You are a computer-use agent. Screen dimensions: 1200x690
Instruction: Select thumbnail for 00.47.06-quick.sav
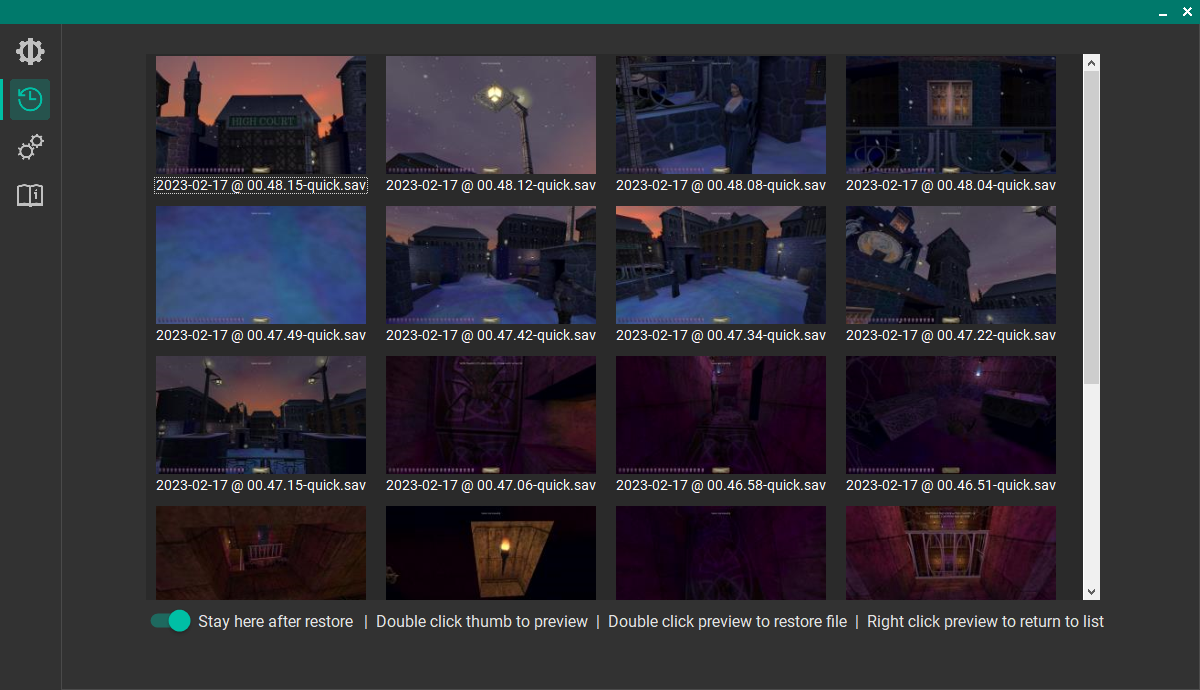pyautogui.click(x=491, y=415)
